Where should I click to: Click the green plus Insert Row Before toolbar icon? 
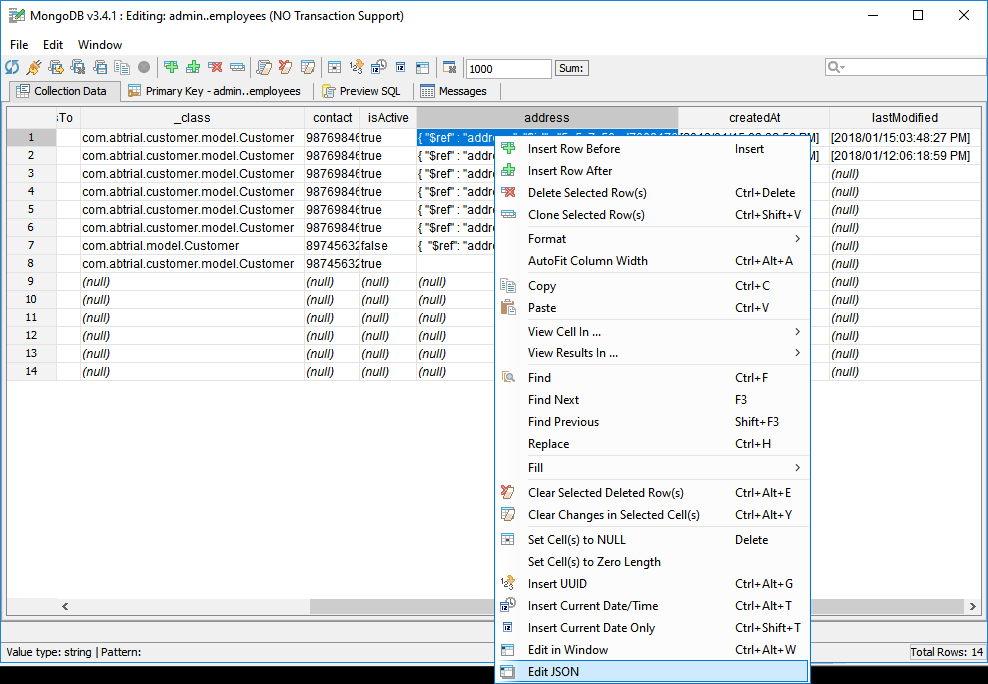[171, 67]
